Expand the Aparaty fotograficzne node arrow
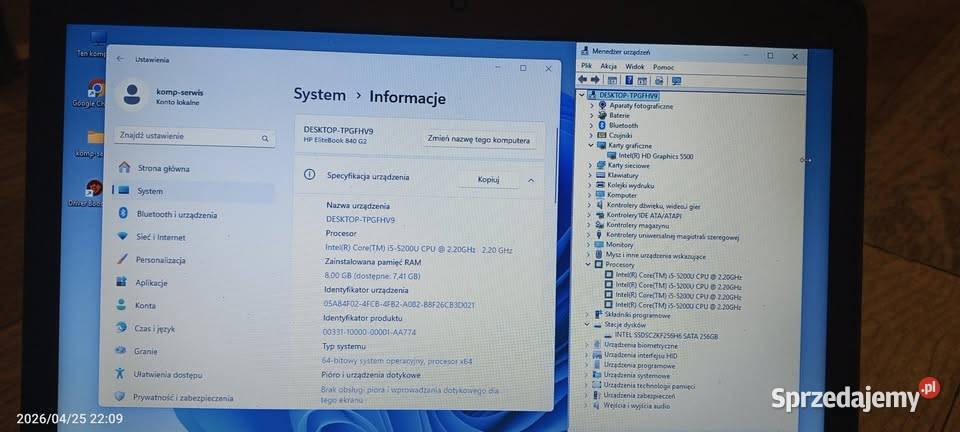960x432 pixels. coord(591,106)
